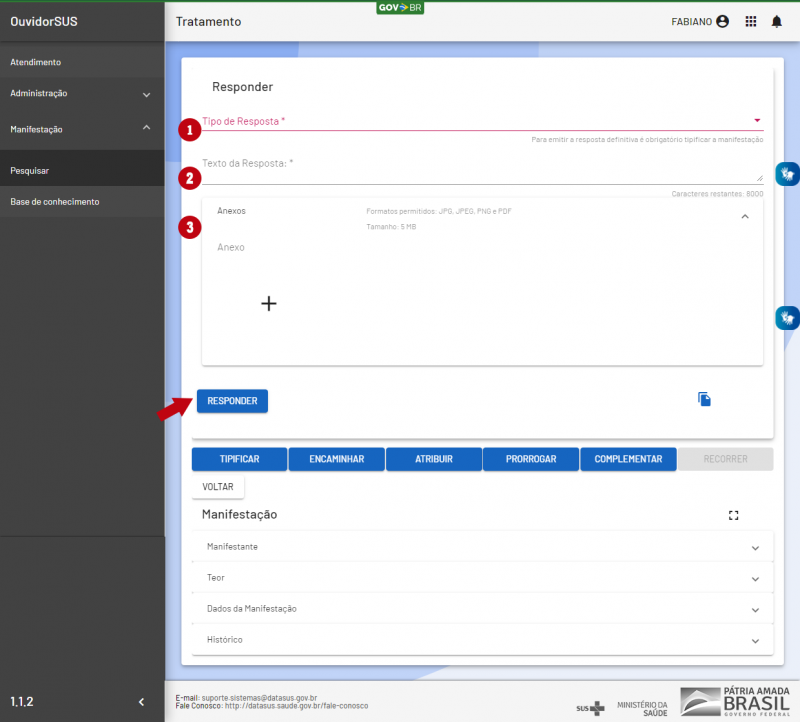Select Pesquisar in the sidebar

[x=30, y=171]
